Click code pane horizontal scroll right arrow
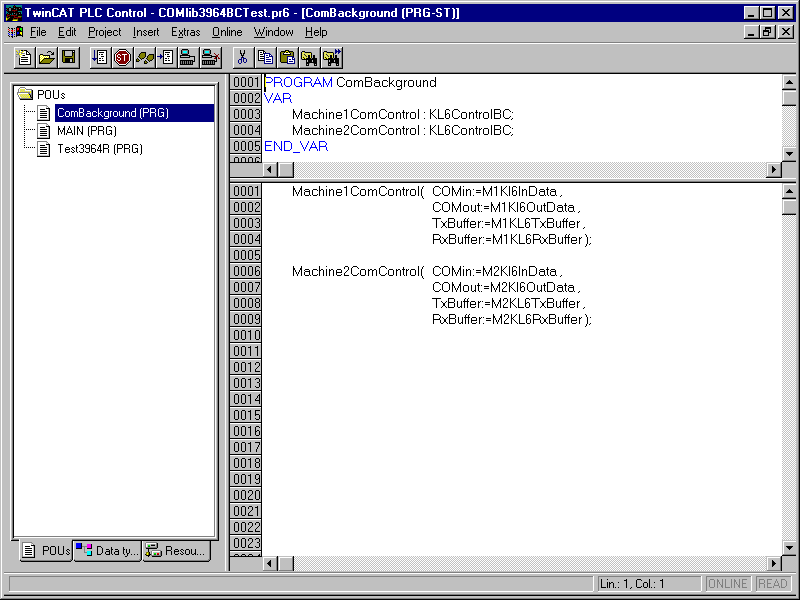 (774, 563)
